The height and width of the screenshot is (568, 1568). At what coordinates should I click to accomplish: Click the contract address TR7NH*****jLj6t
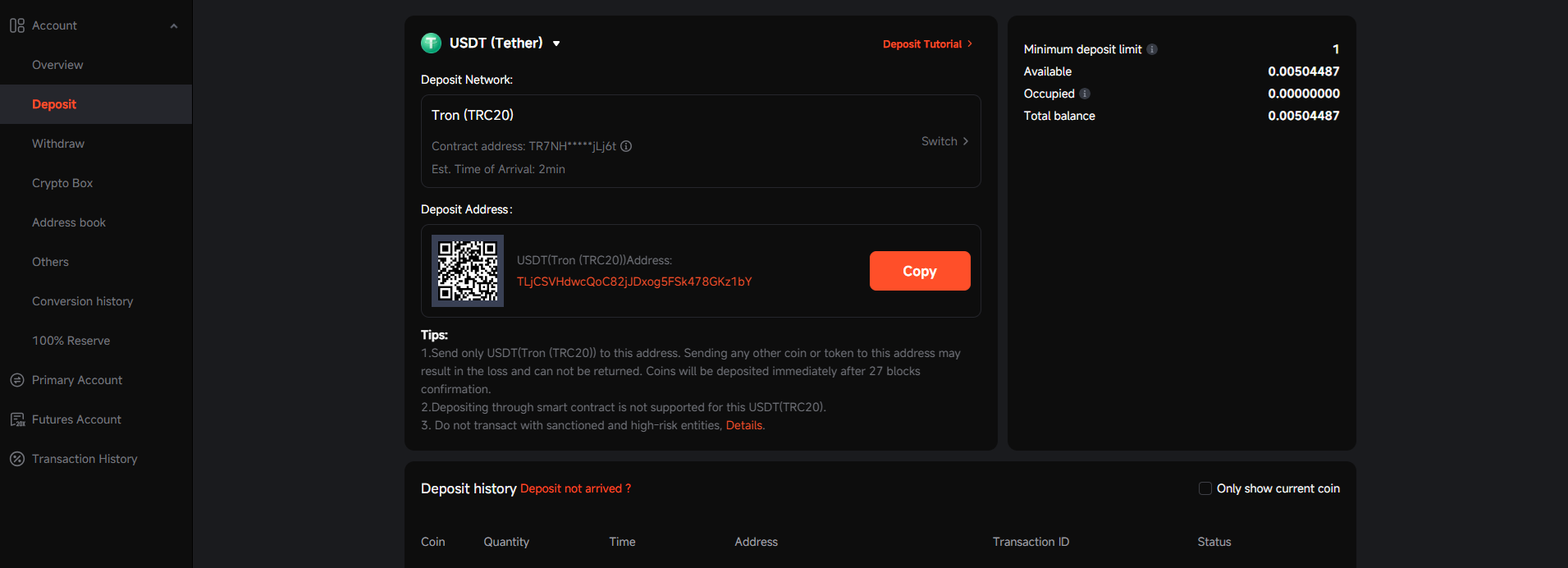pyautogui.click(x=573, y=146)
